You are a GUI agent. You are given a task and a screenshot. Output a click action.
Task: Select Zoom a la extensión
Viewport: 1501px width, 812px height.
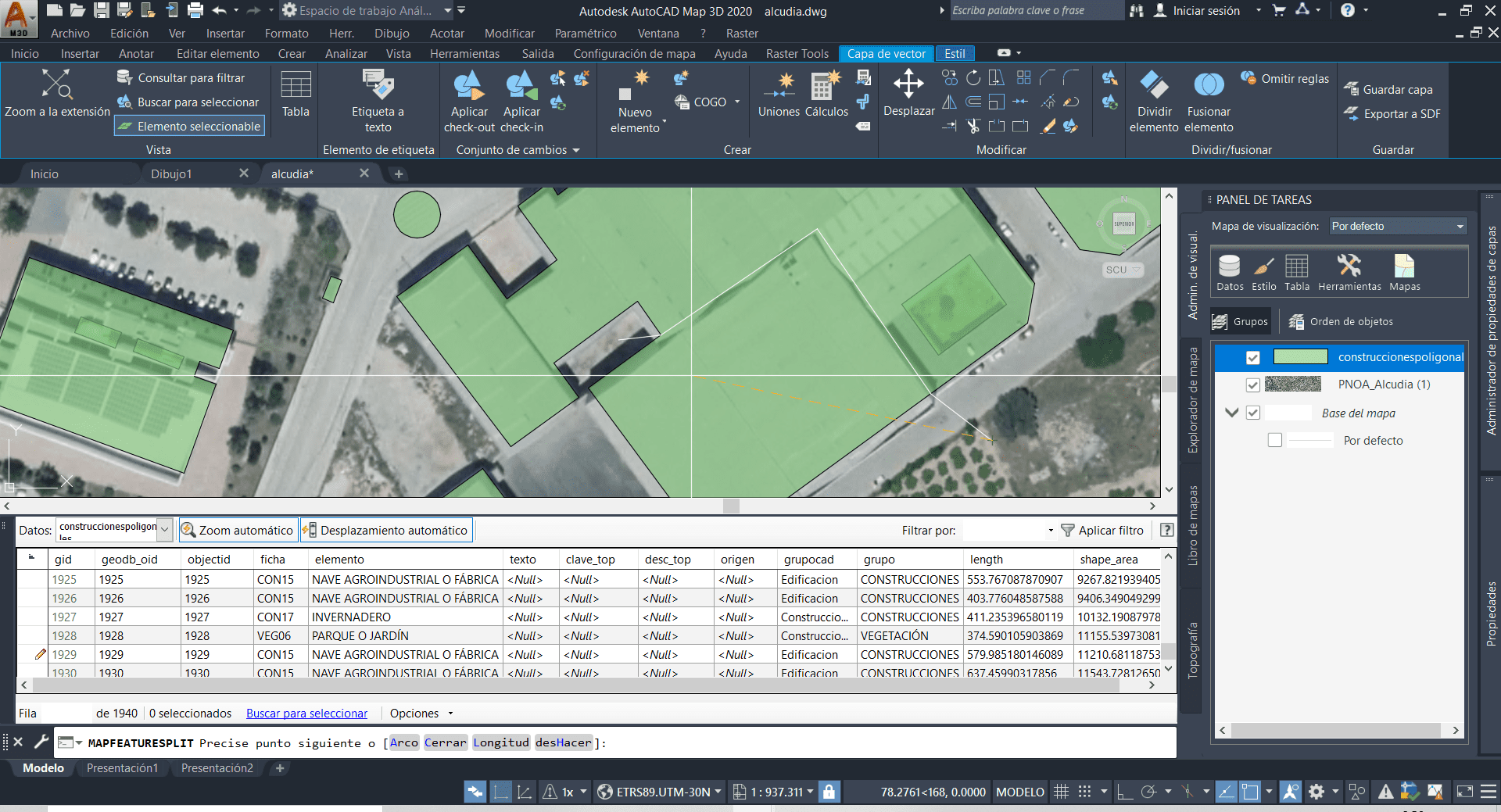coord(57,92)
